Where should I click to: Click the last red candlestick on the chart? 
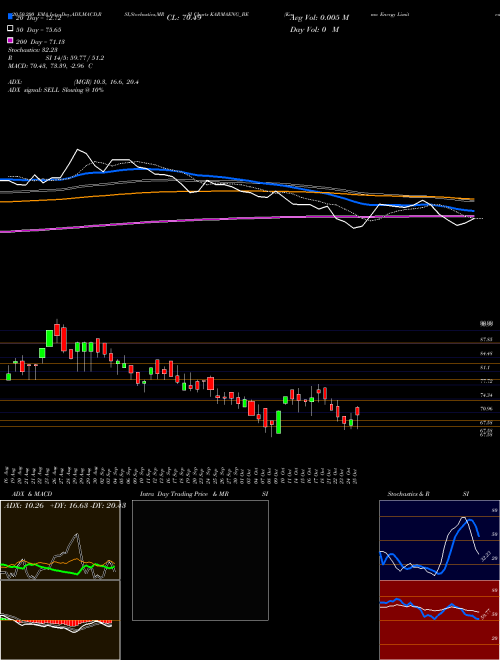(357, 411)
